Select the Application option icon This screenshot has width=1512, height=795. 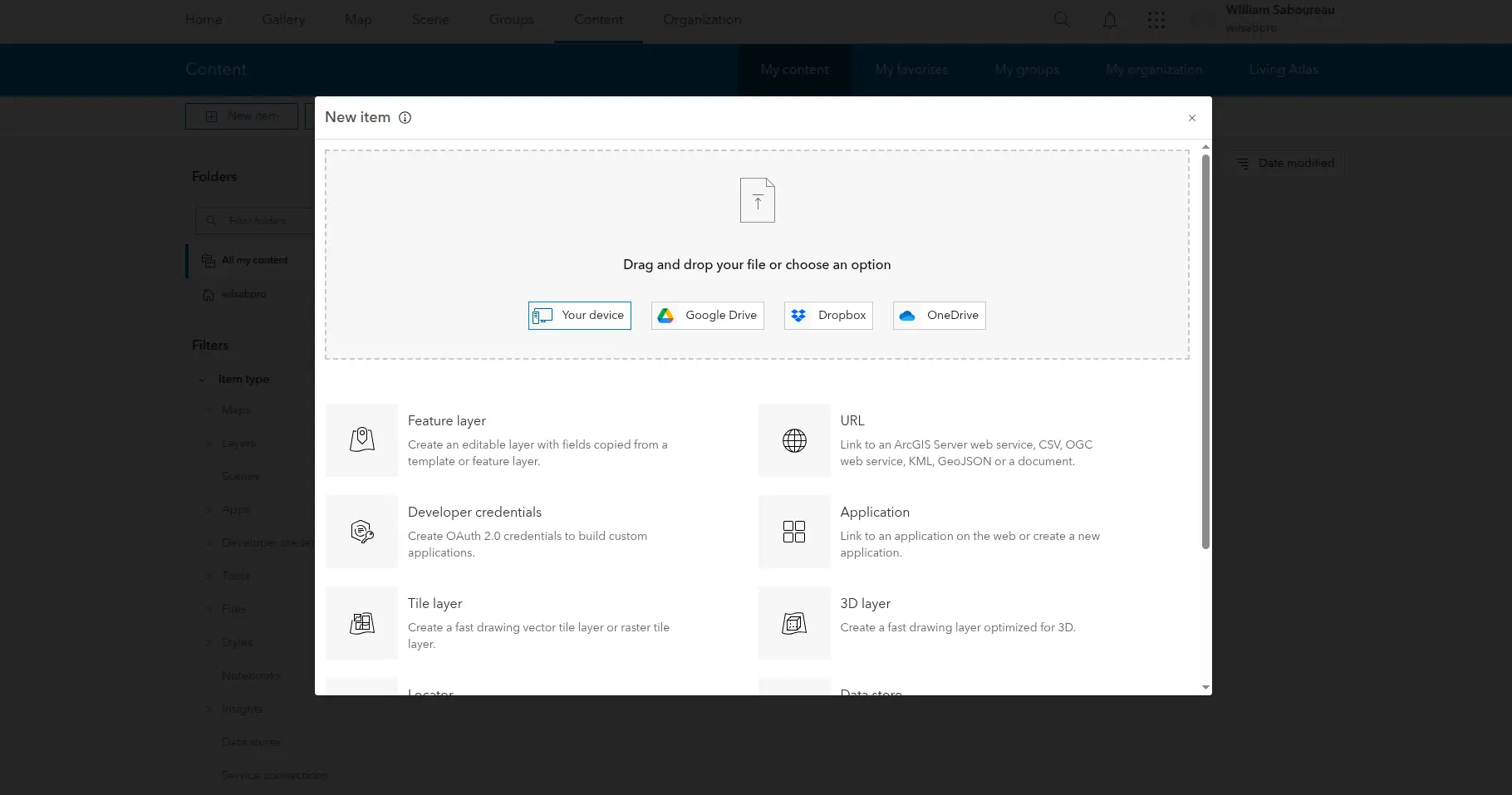(793, 532)
